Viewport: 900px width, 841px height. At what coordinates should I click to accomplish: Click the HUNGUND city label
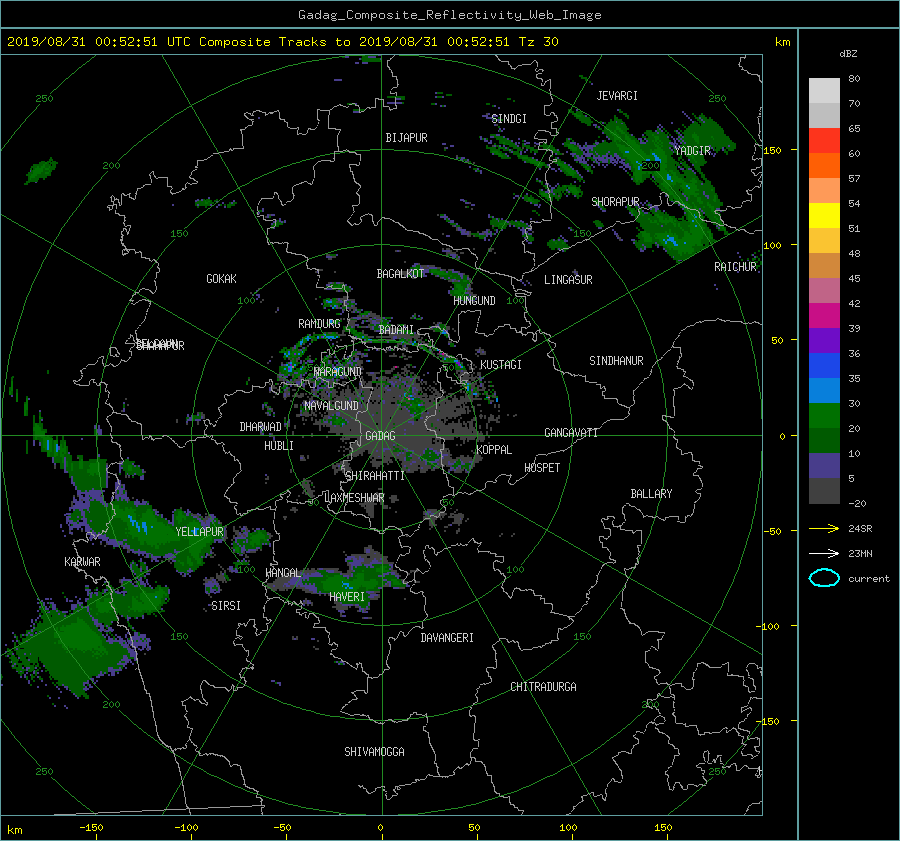coord(474,301)
